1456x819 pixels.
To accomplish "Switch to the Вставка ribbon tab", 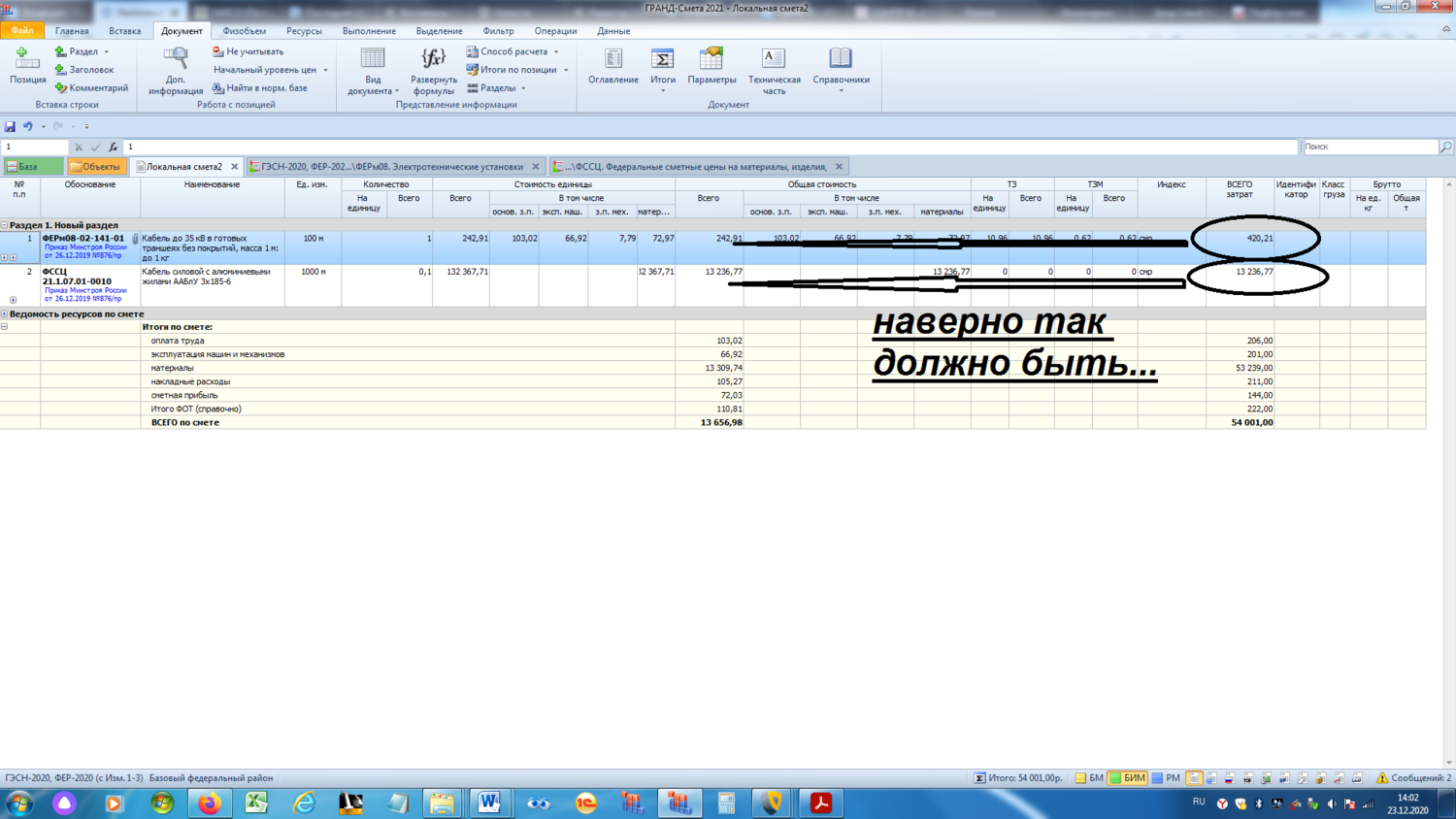I will click(x=124, y=31).
